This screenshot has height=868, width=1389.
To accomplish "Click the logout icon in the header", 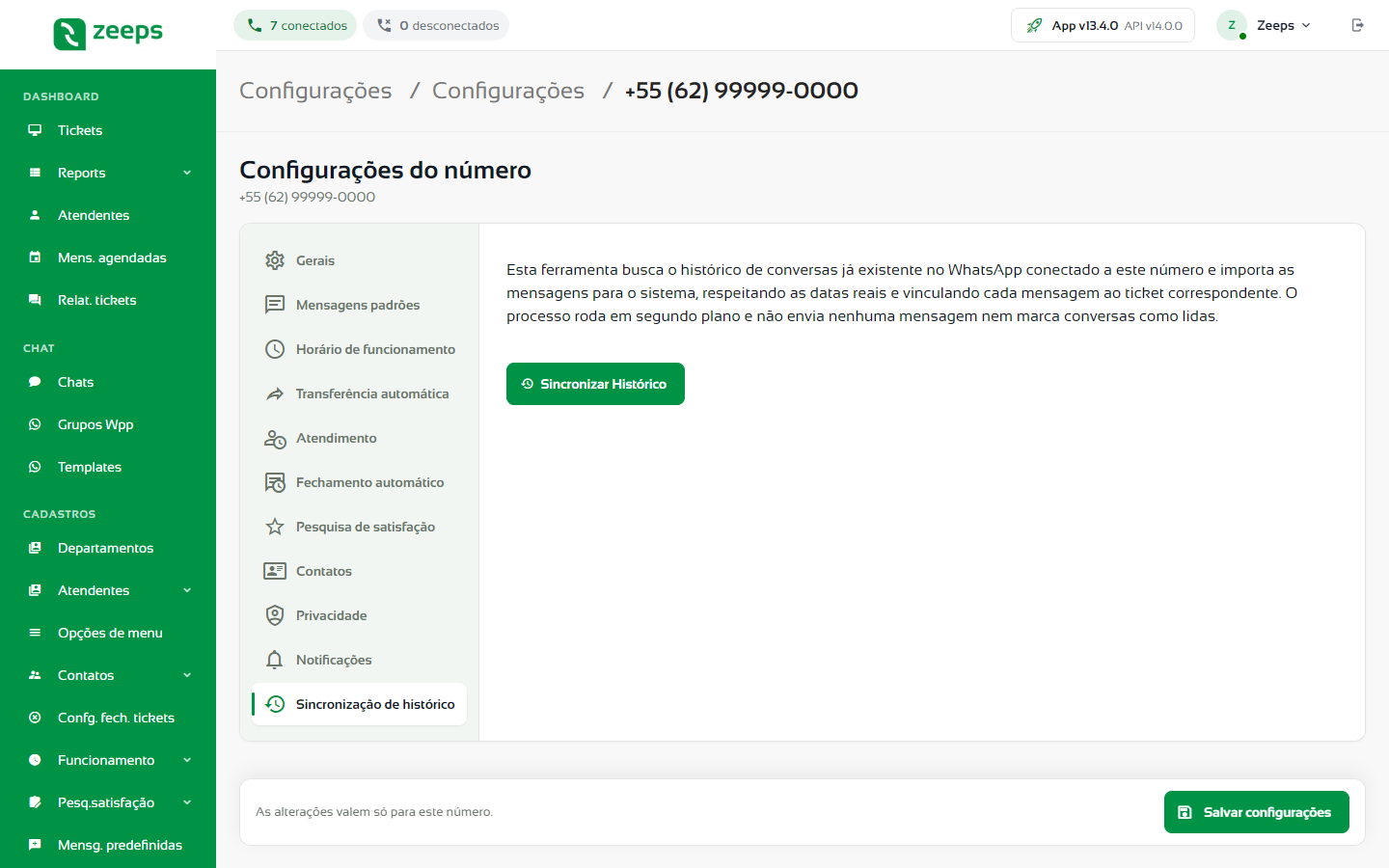I will click(1357, 25).
